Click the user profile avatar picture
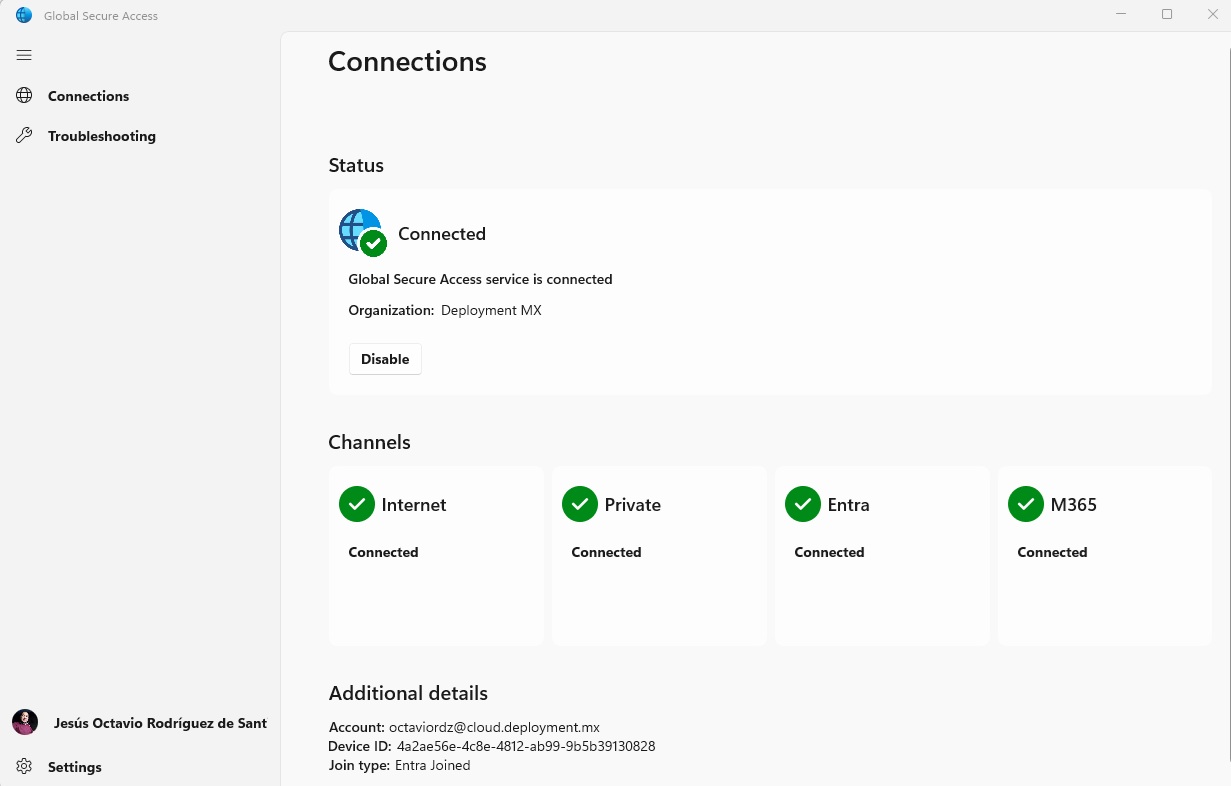This screenshot has width=1231, height=786. click(25, 722)
